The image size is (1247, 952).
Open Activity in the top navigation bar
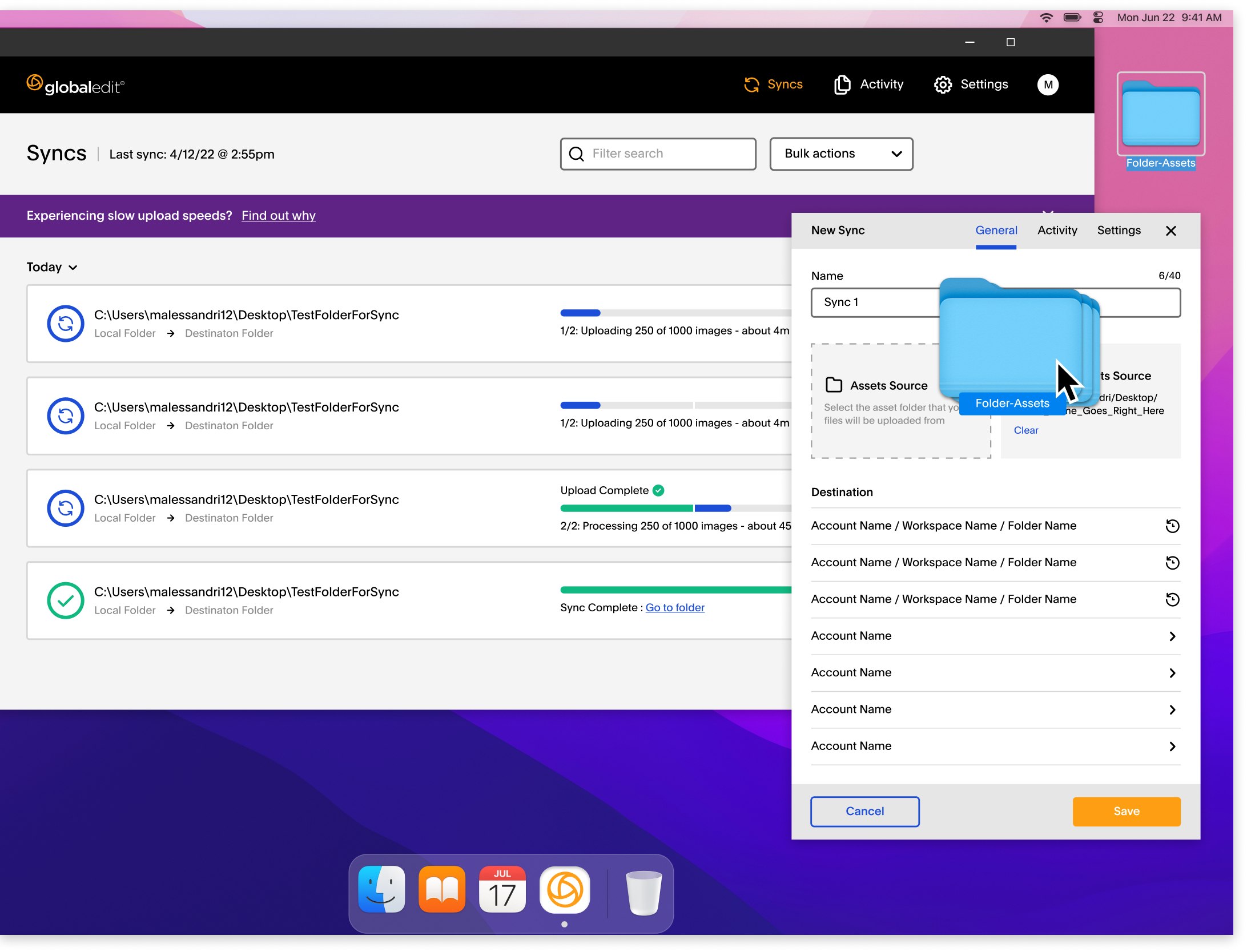(868, 84)
